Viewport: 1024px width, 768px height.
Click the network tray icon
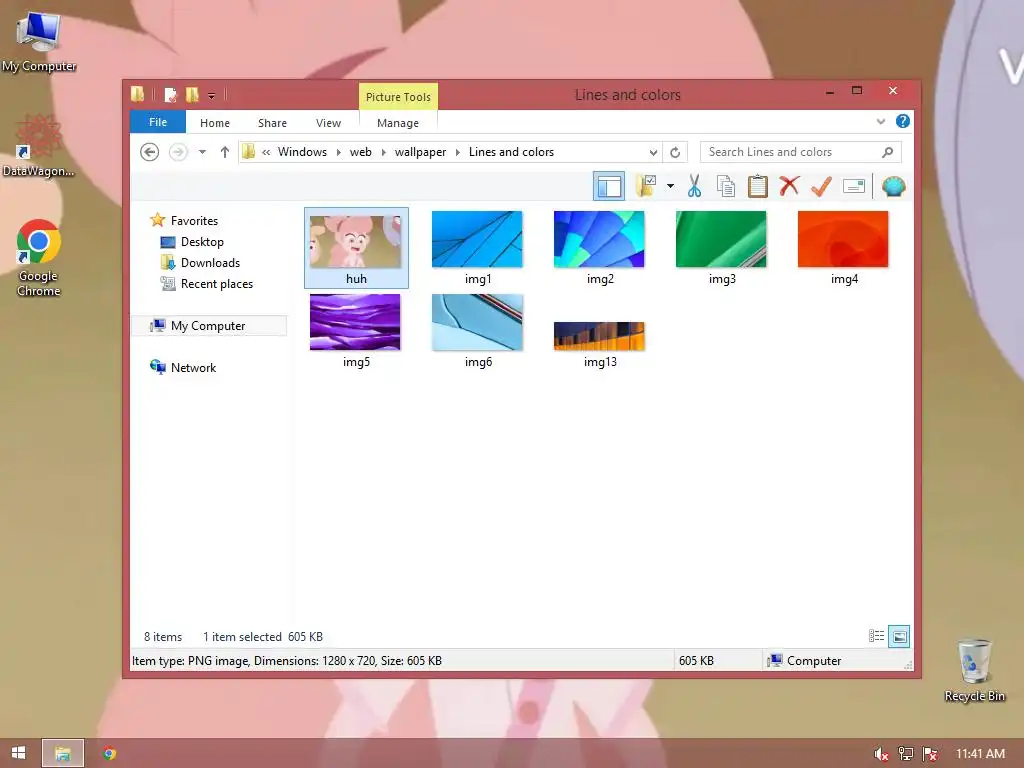tap(905, 754)
